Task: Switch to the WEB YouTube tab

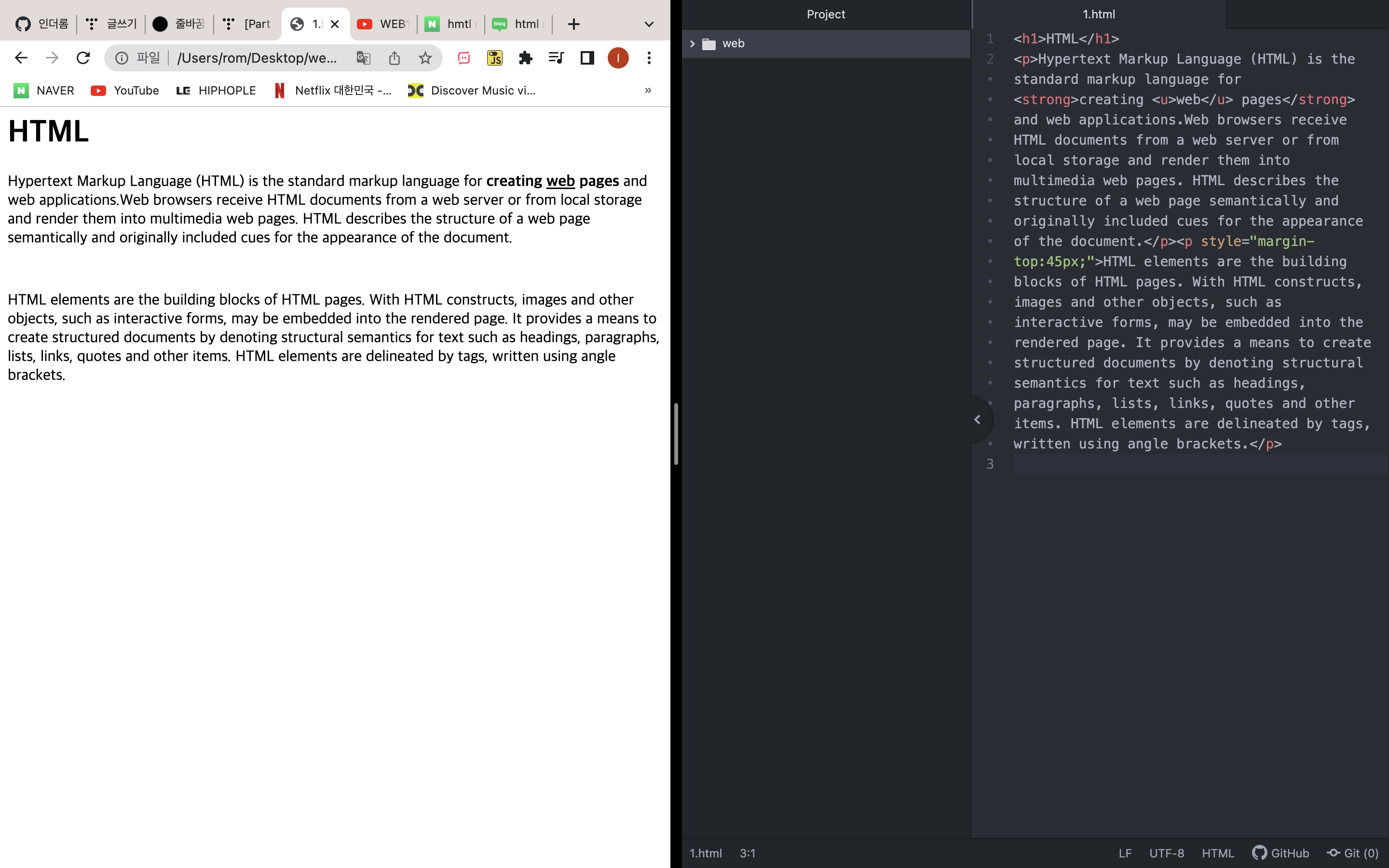Action: 383,24
